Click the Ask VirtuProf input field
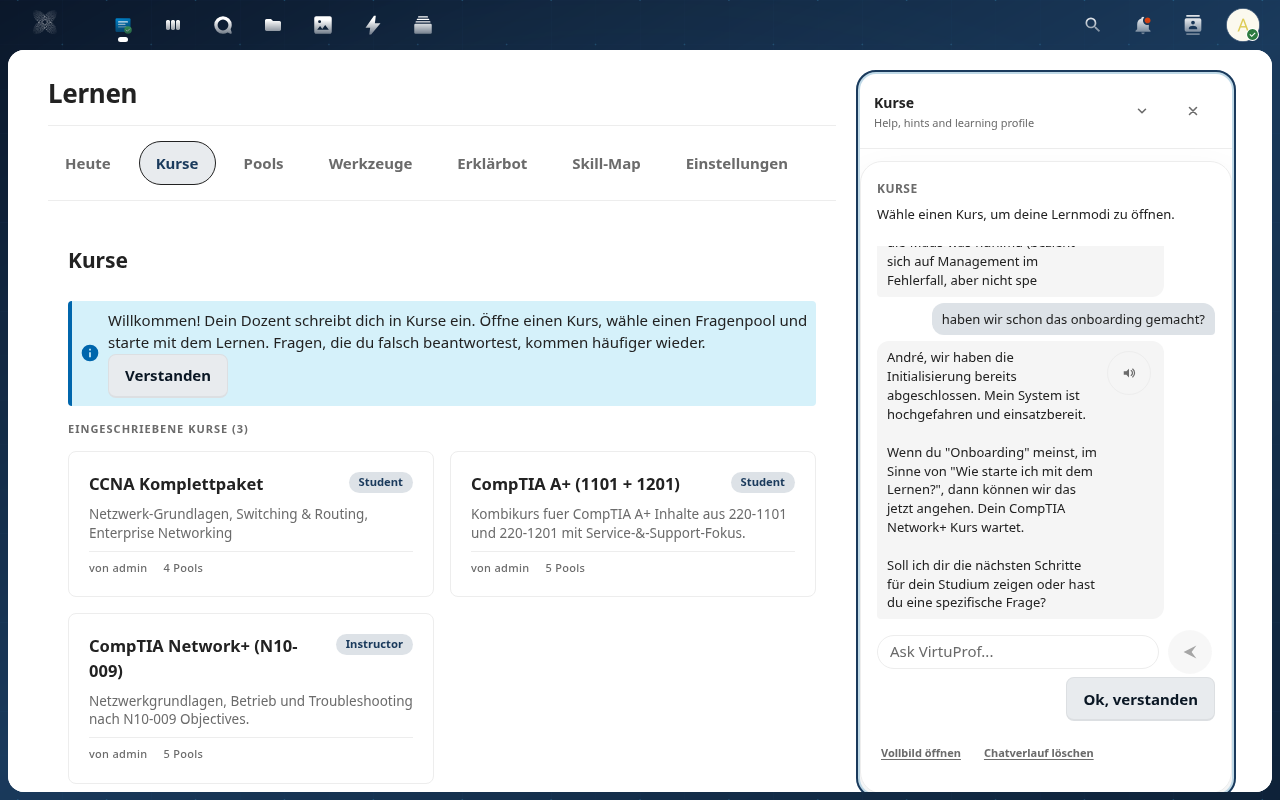This screenshot has width=1280, height=800. click(x=1017, y=652)
